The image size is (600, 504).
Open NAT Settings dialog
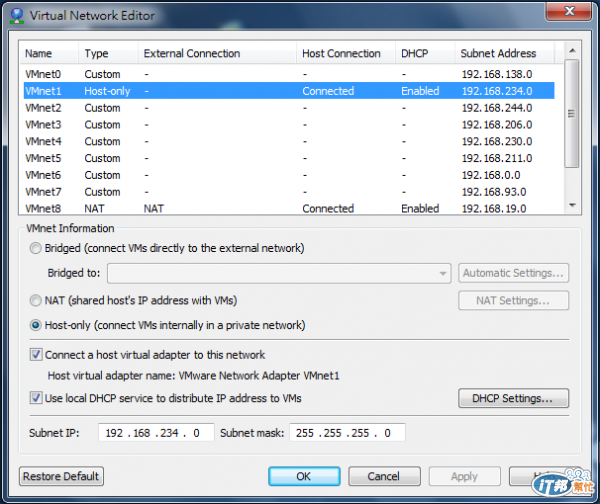514,300
